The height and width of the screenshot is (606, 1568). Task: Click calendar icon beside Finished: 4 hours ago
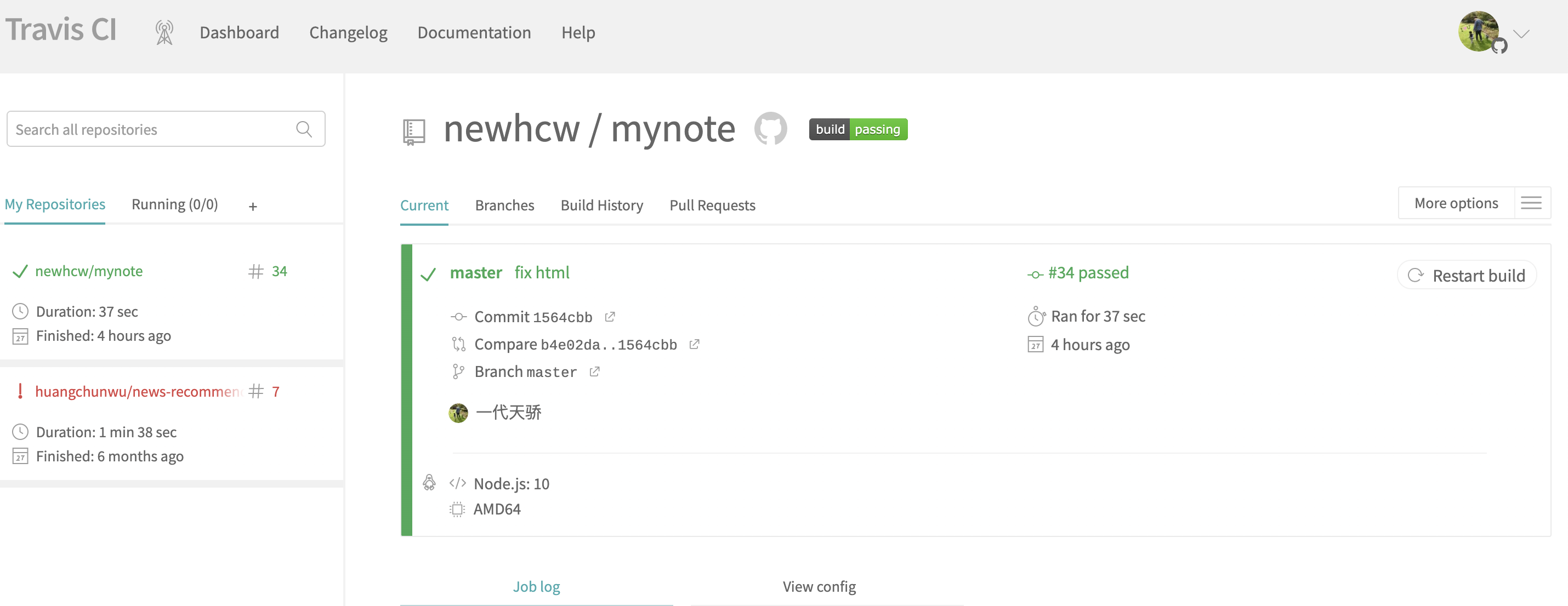pos(21,336)
